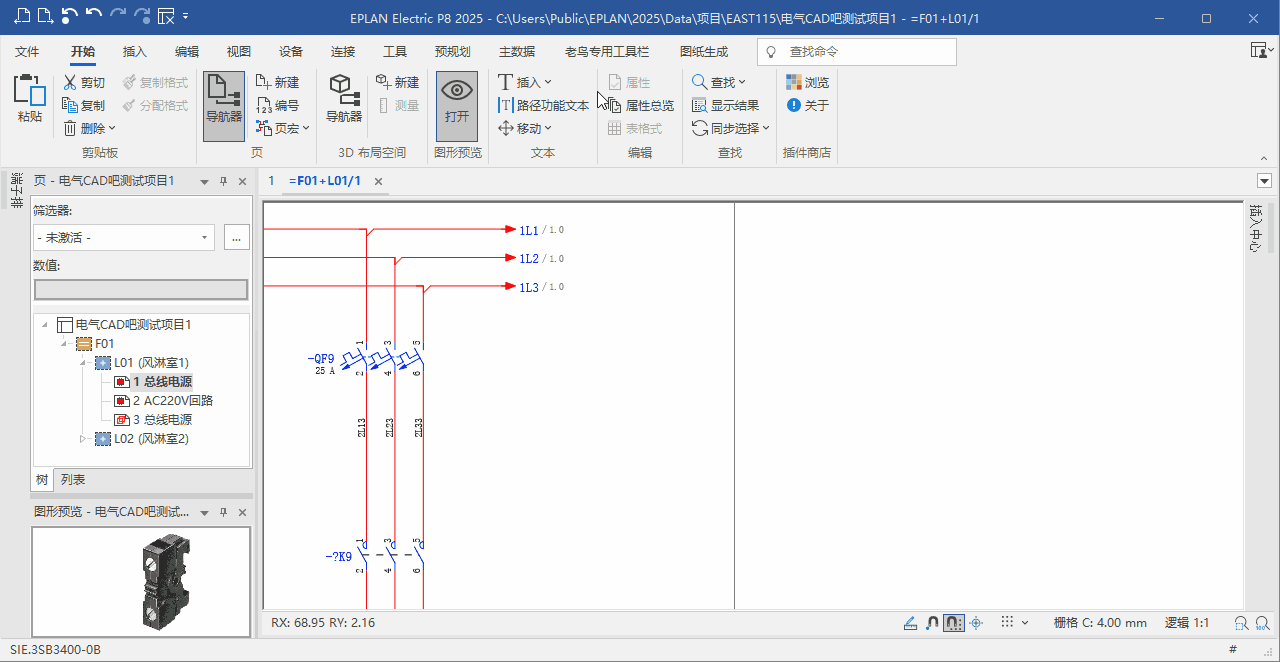Expand the L02 (风淋室2) tree node

84,439
